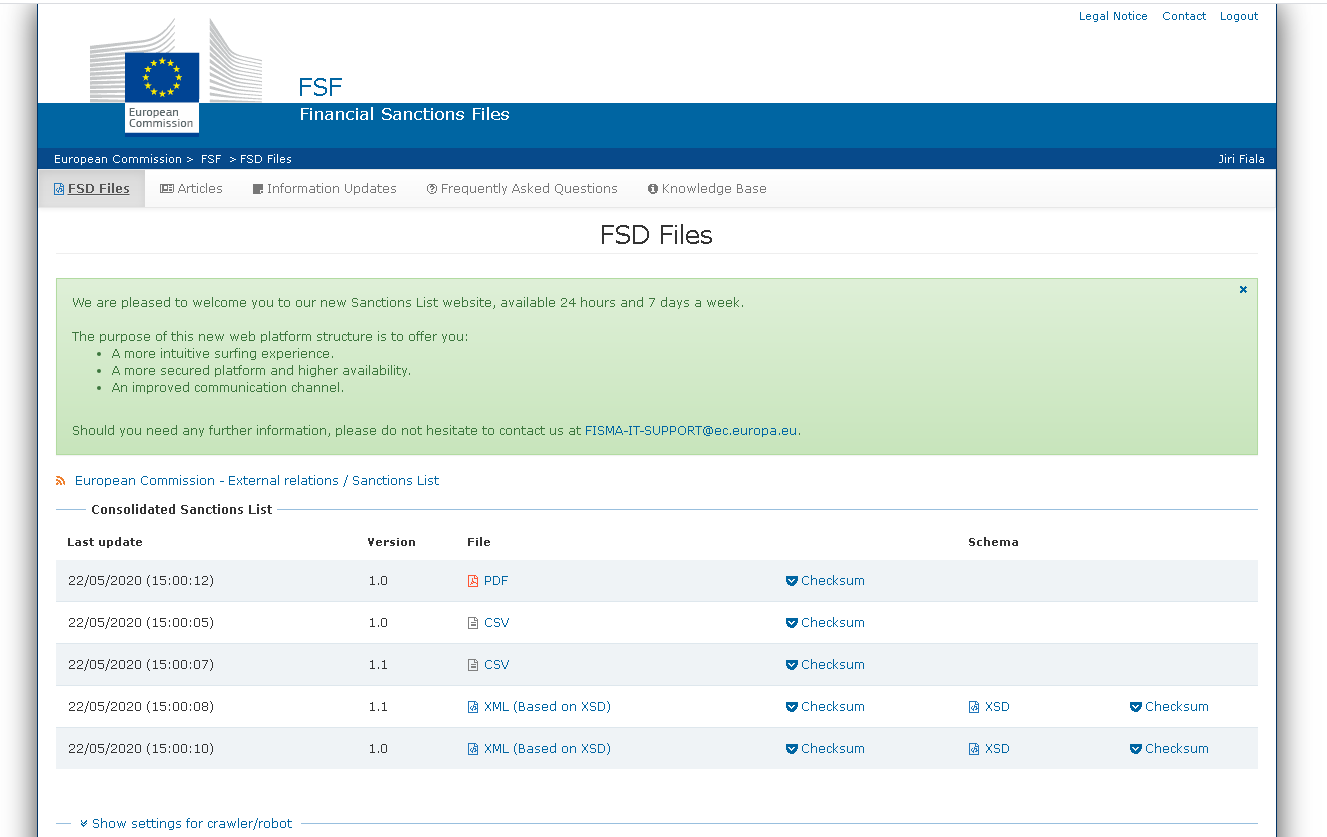Dismiss the green welcome message

pos(1243,290)
